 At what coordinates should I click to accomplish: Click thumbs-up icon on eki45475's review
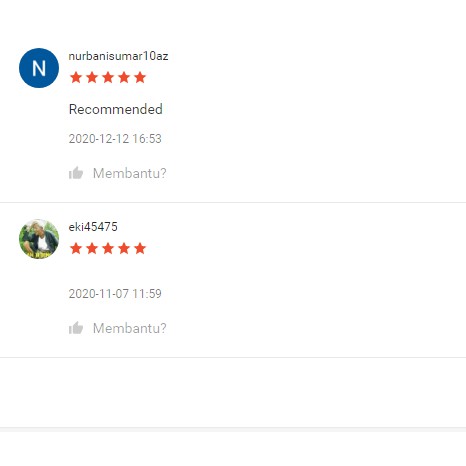[76, 328]
